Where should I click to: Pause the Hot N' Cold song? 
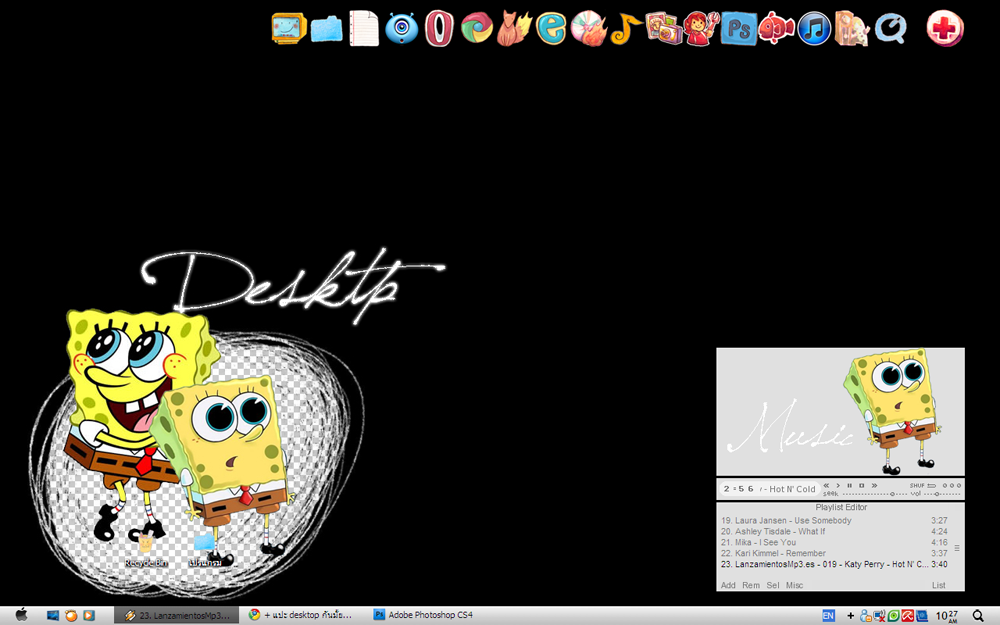(849, 485)
